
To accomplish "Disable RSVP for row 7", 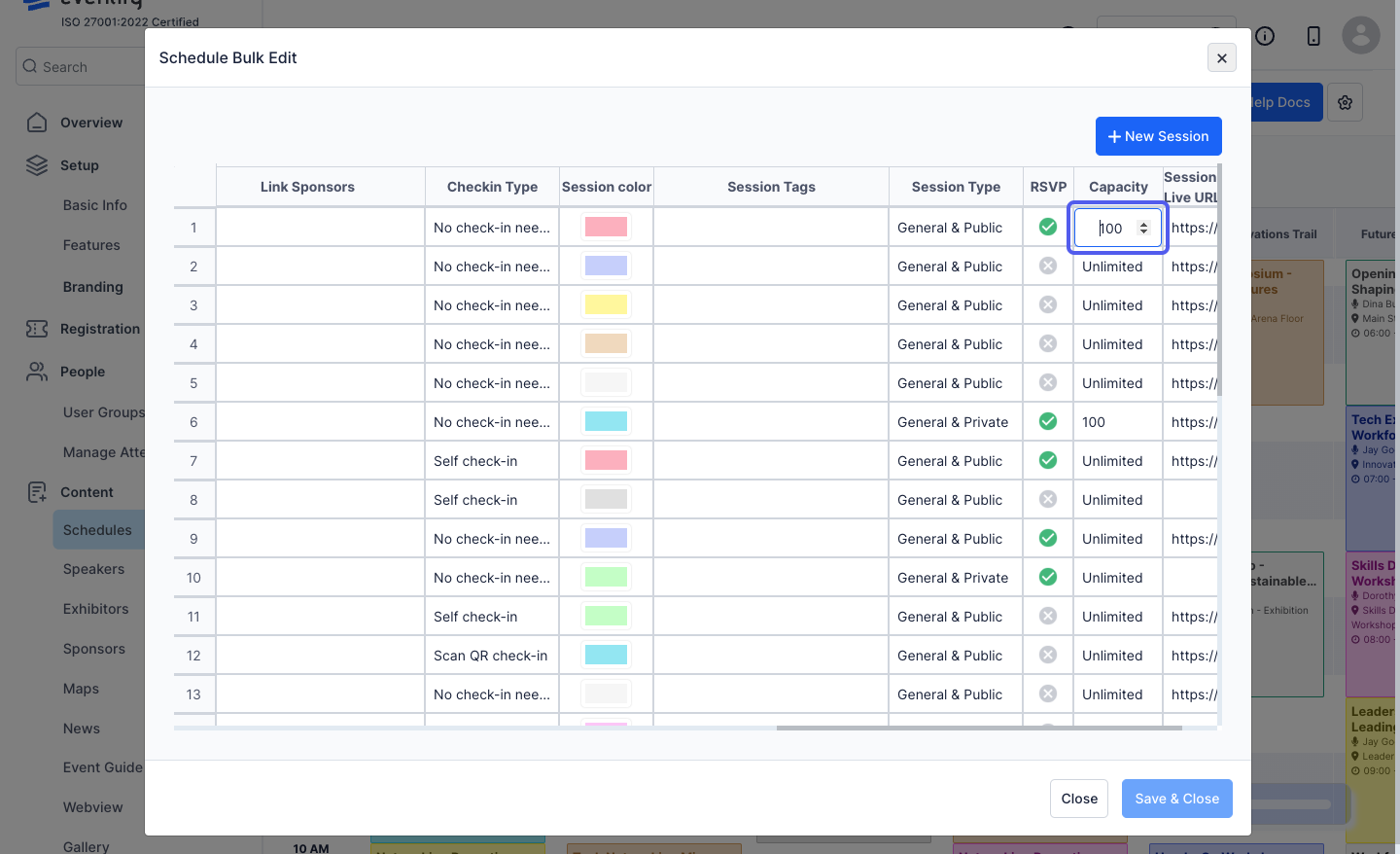I will coord(1048,460).
